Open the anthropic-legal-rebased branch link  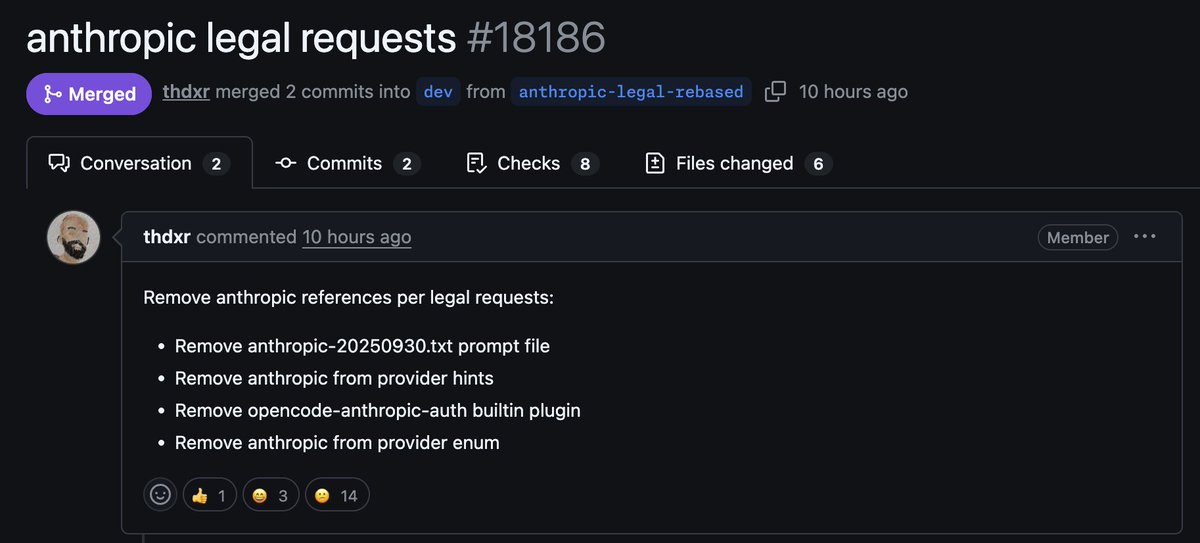pyautogui.click(x=631, y=92)
